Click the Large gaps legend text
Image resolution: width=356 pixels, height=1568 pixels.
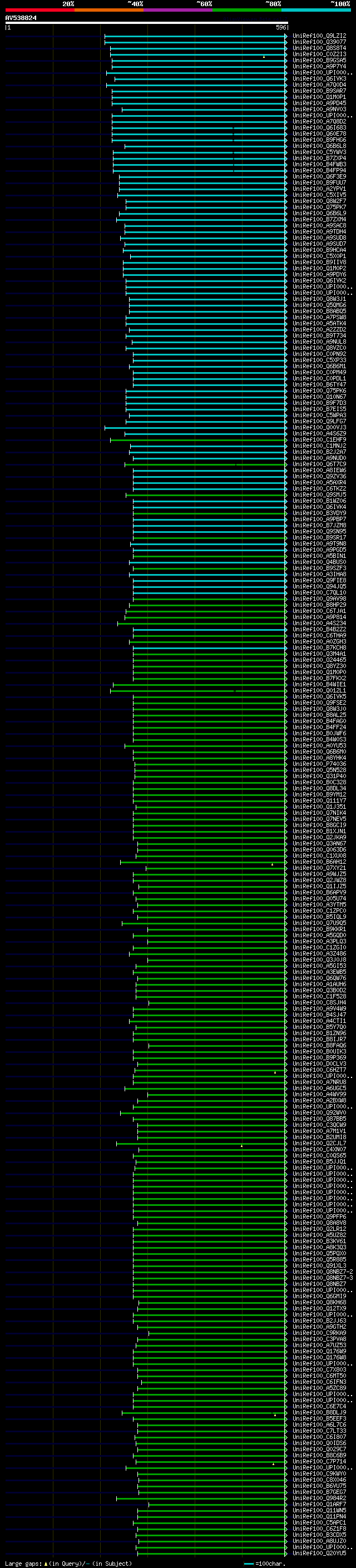click(x=68, y=1564)
